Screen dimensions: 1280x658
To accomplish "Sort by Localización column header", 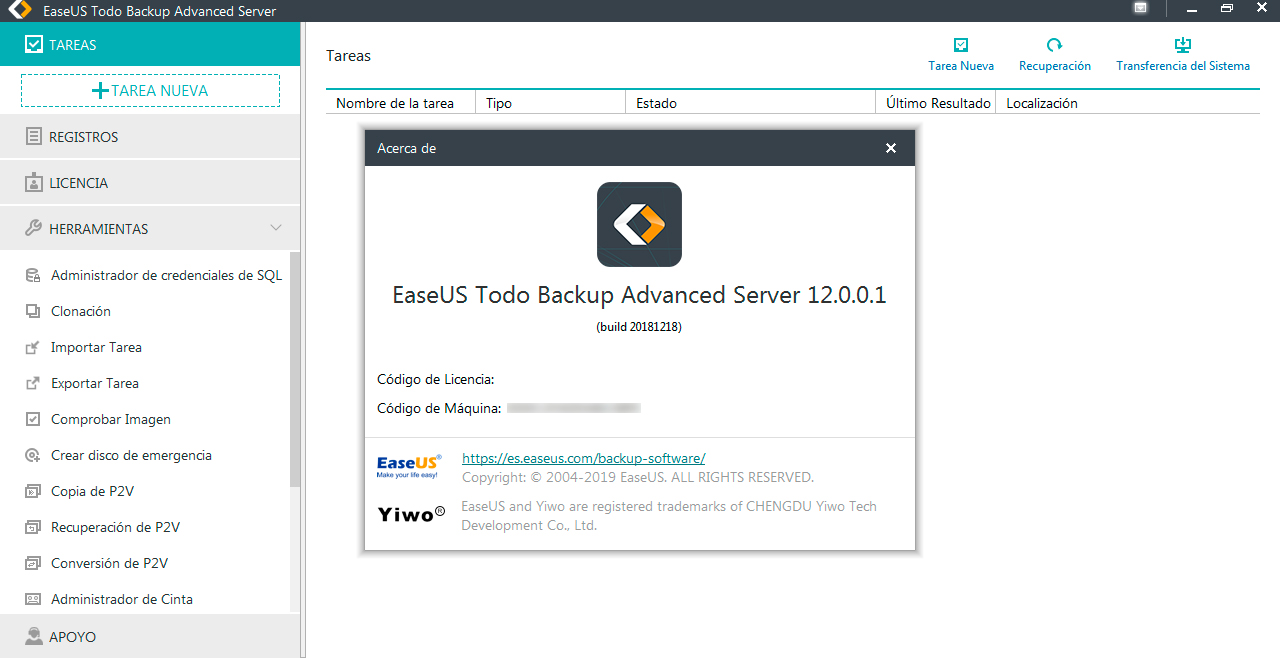I will (x=1127, y=103).
